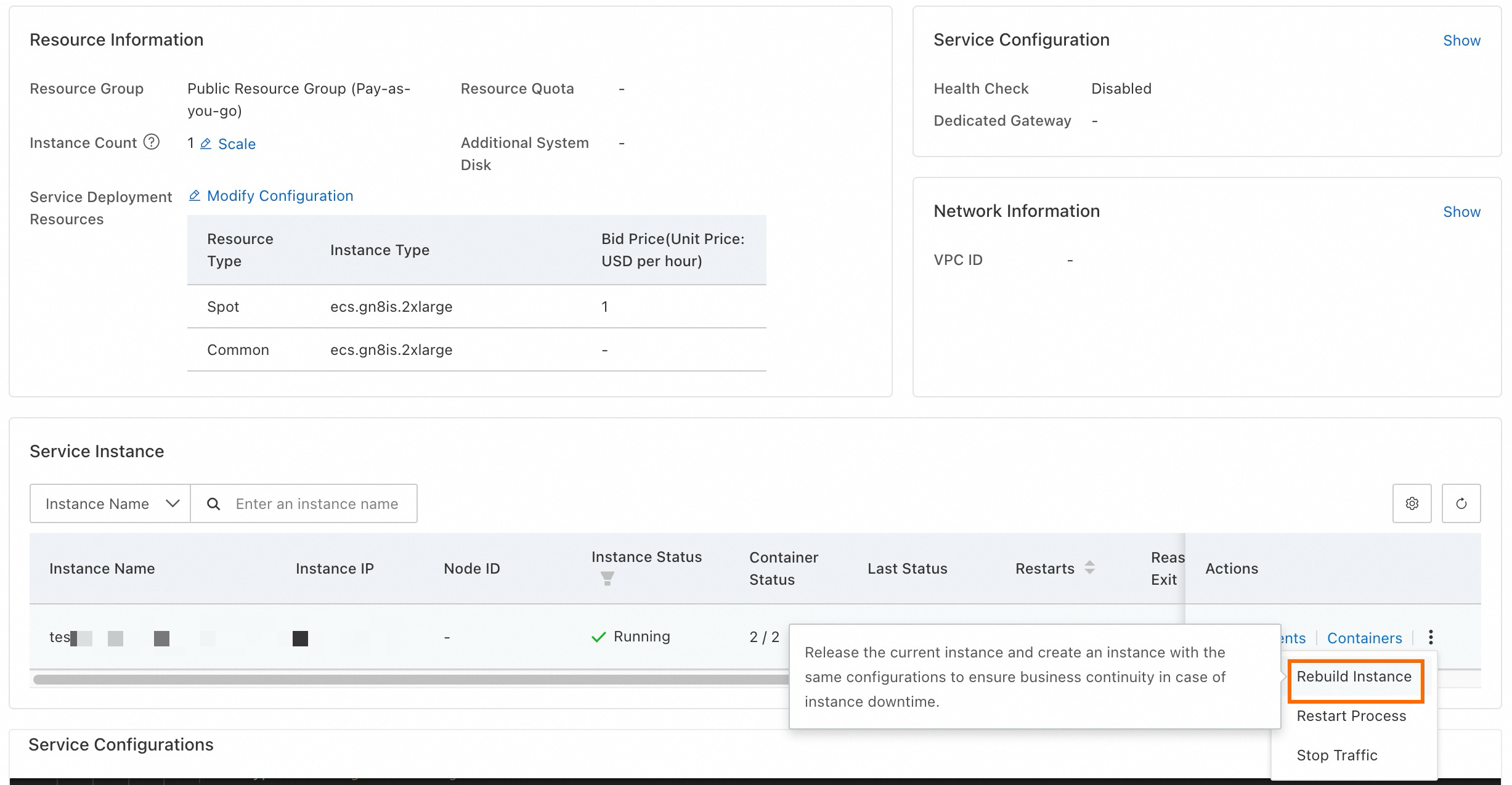Open table column settings gear icon

(1412, 503)
